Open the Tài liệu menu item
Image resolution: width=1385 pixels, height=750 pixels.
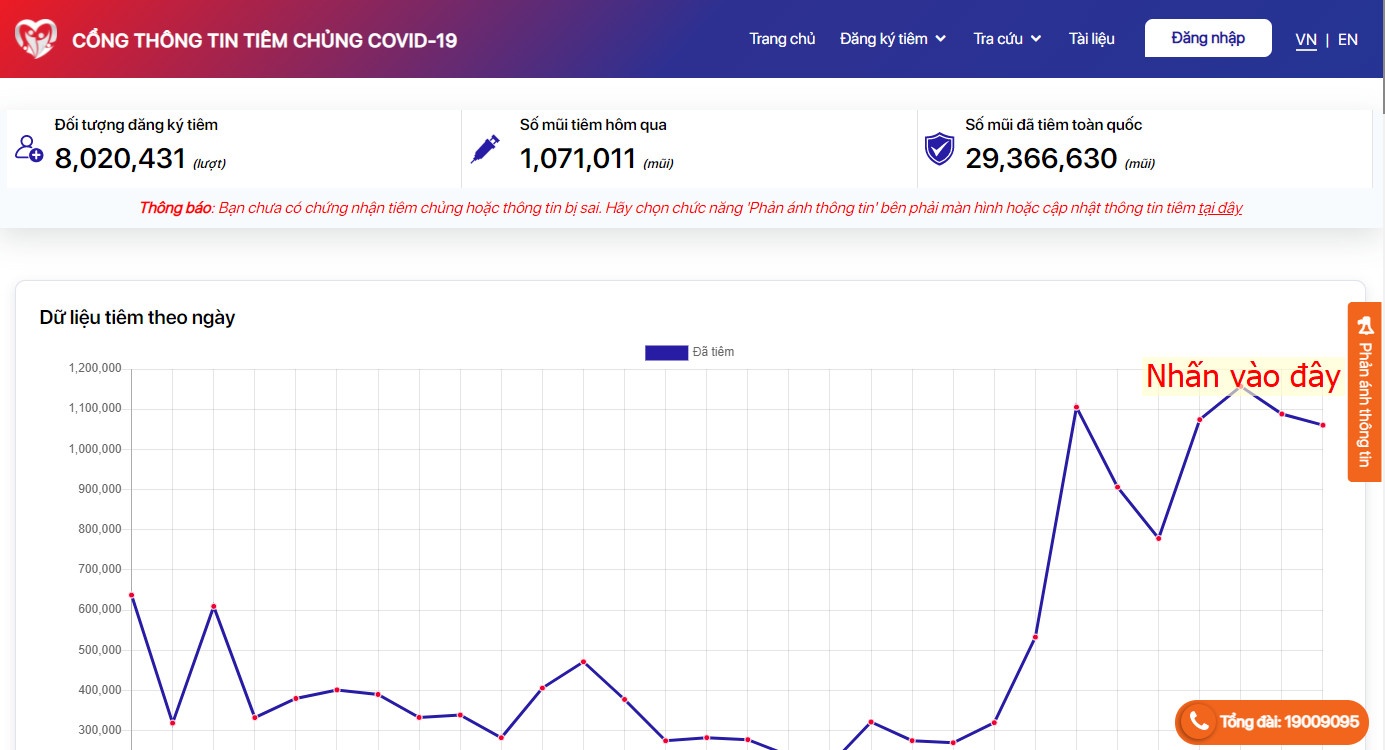1092,39
